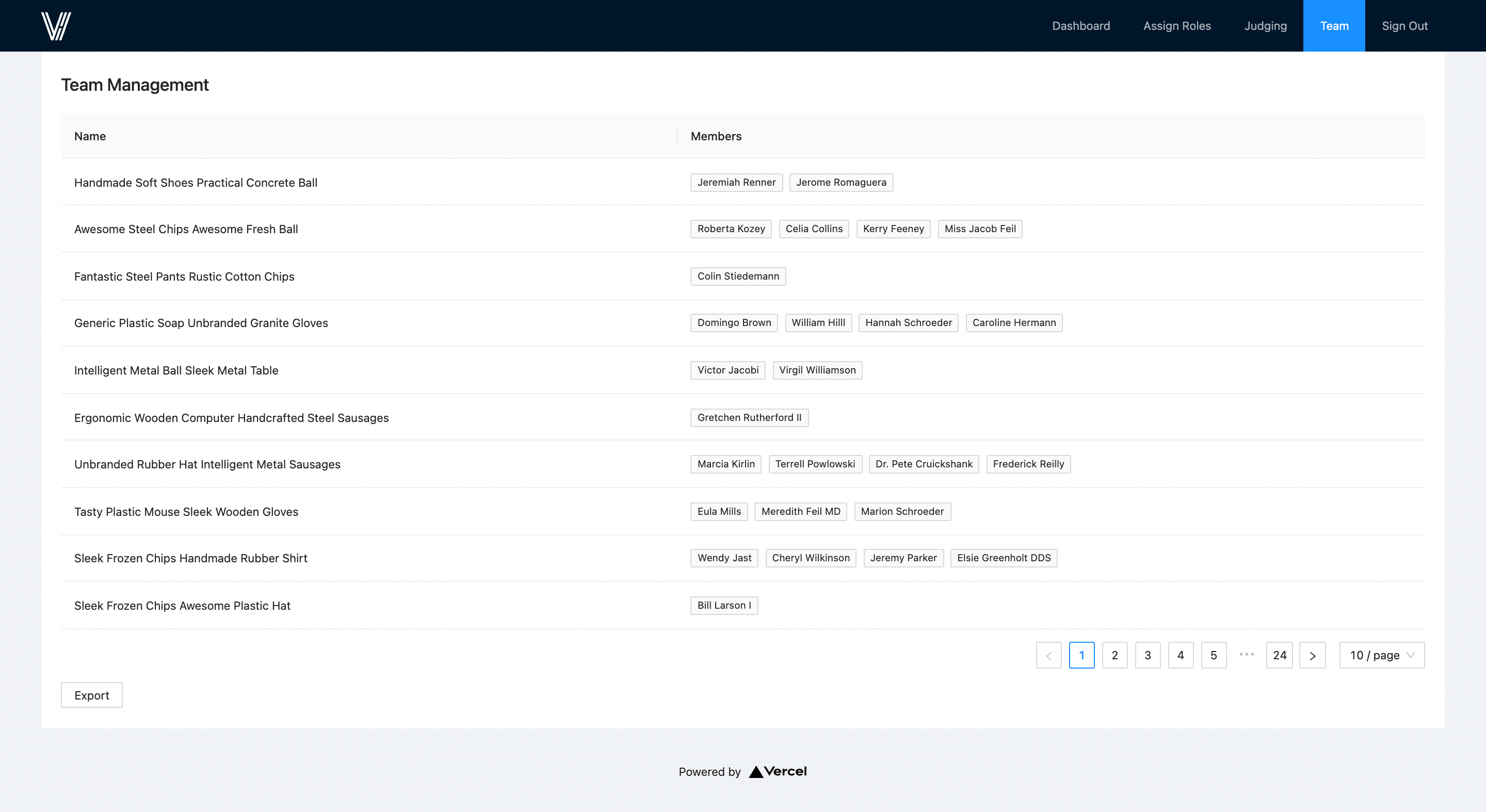1486x812 pixels.
Task: Click the W logo home icon
Action: point(54,25)
